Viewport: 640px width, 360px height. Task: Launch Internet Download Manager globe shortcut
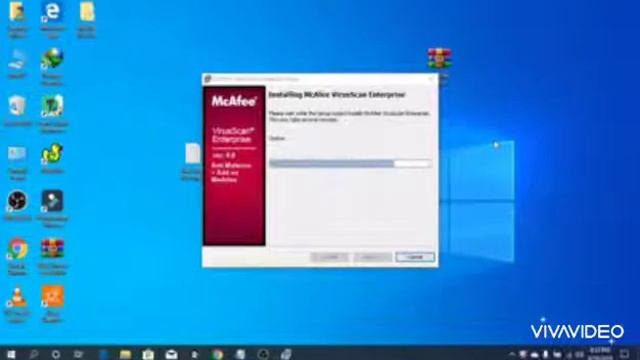point(52,65)
